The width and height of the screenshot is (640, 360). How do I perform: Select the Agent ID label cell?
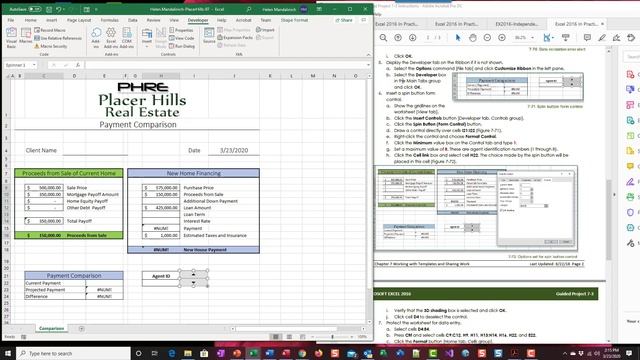161,276
